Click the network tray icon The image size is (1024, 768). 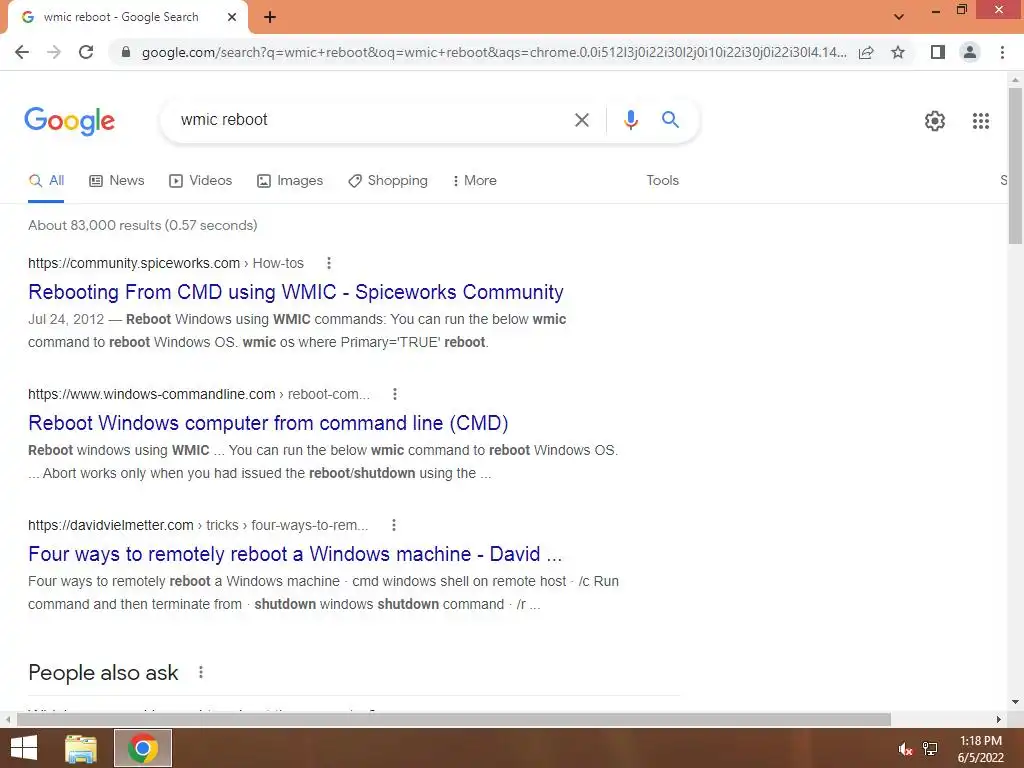tap(930, 749)
